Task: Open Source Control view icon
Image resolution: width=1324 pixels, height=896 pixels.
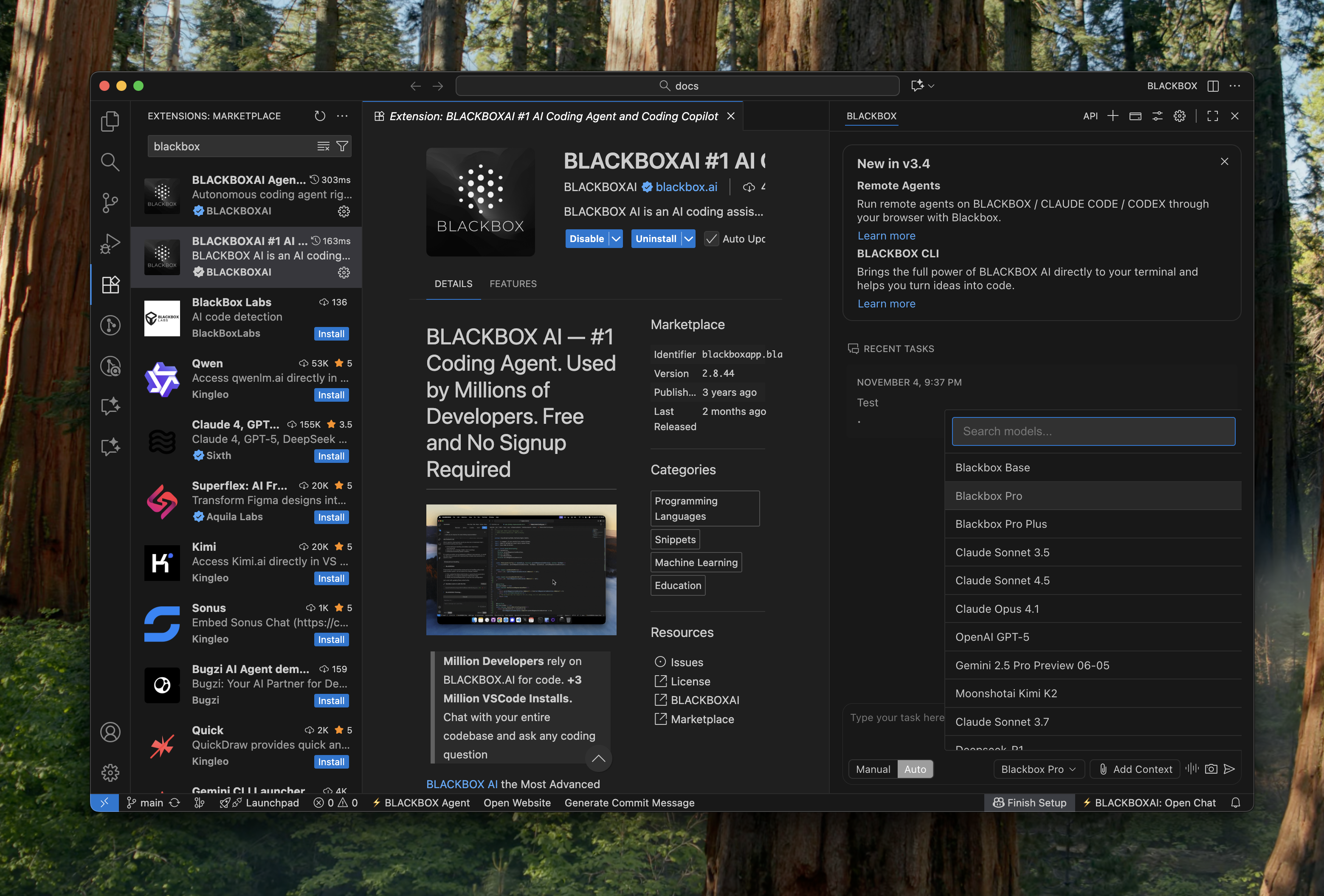Action: pos(110,203)
